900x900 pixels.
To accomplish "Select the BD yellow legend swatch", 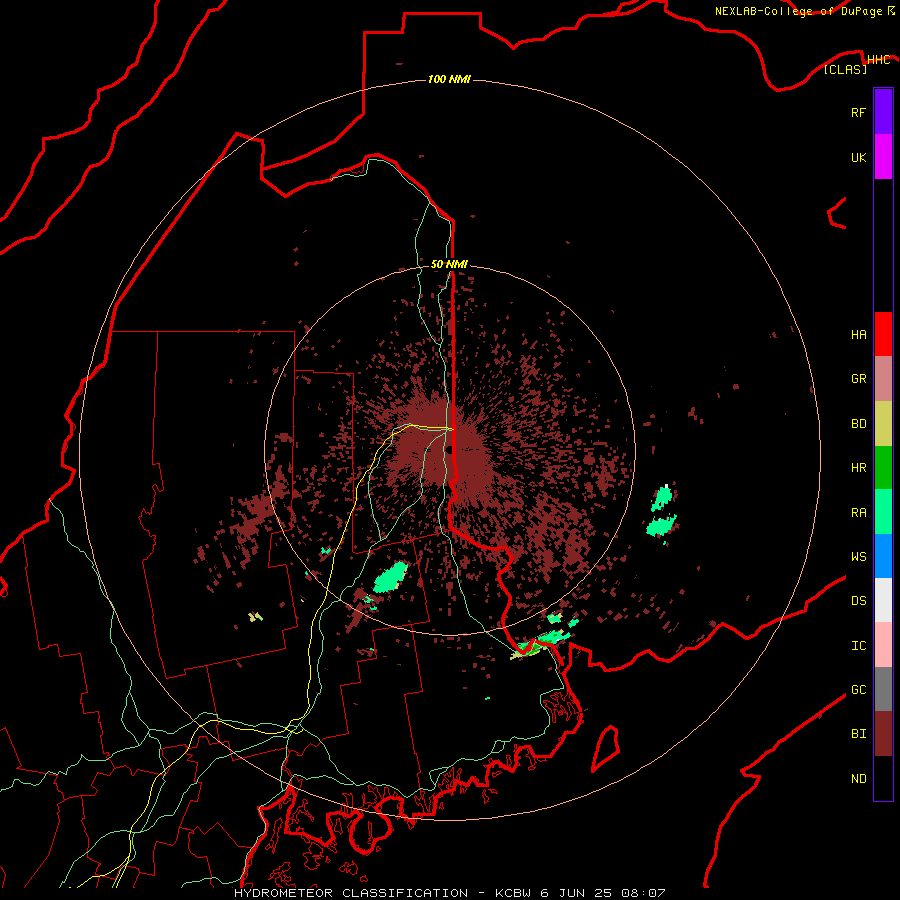I will click(x=883, y=424).
